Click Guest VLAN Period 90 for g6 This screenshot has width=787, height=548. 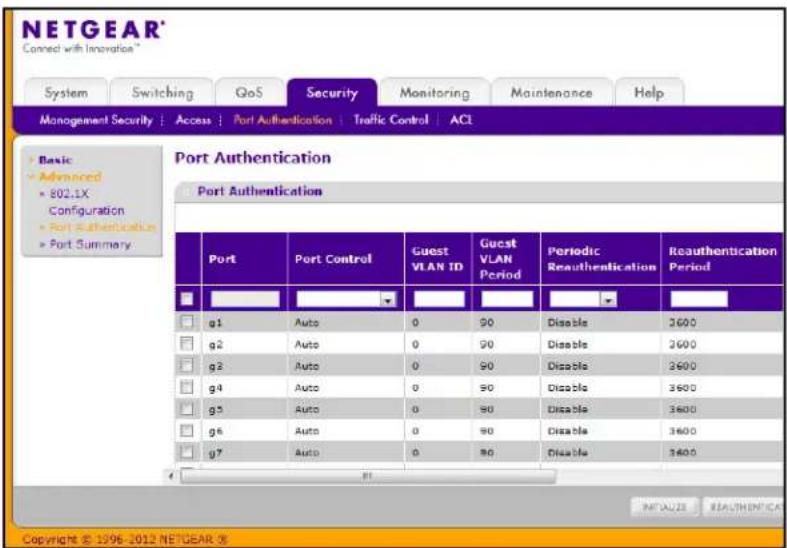[x=486, y=431]
